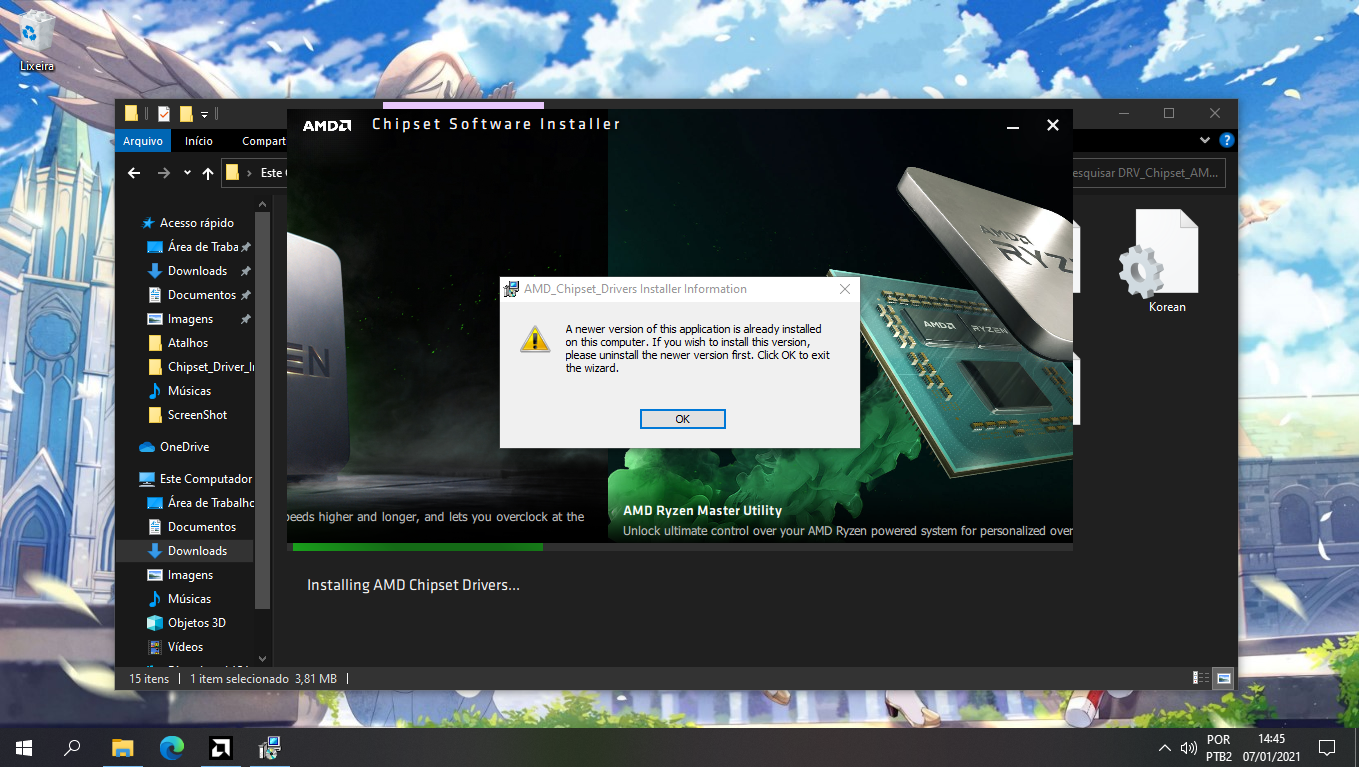
Task: Click the "Installing AMD Chipset Drivers..." status text
Action: click(413, 585)
